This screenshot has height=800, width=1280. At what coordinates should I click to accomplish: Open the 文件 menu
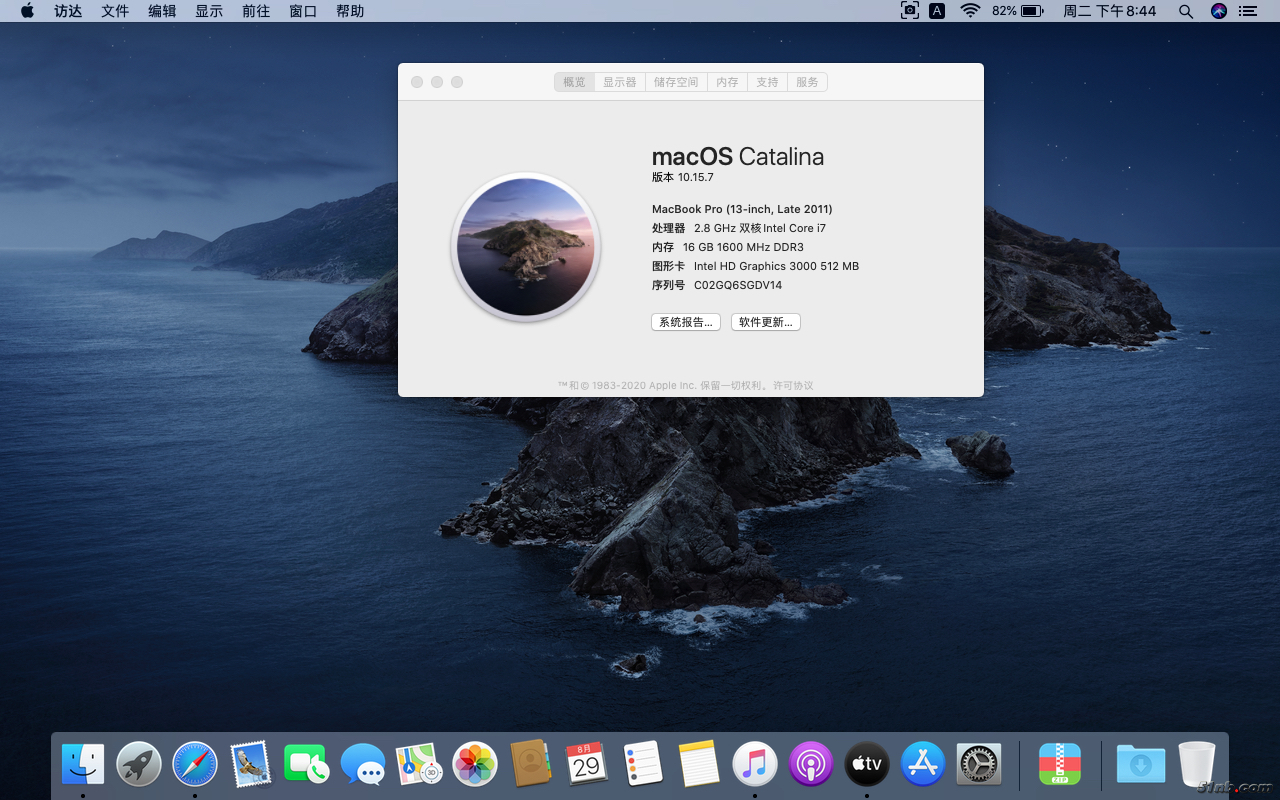(115, 11)
